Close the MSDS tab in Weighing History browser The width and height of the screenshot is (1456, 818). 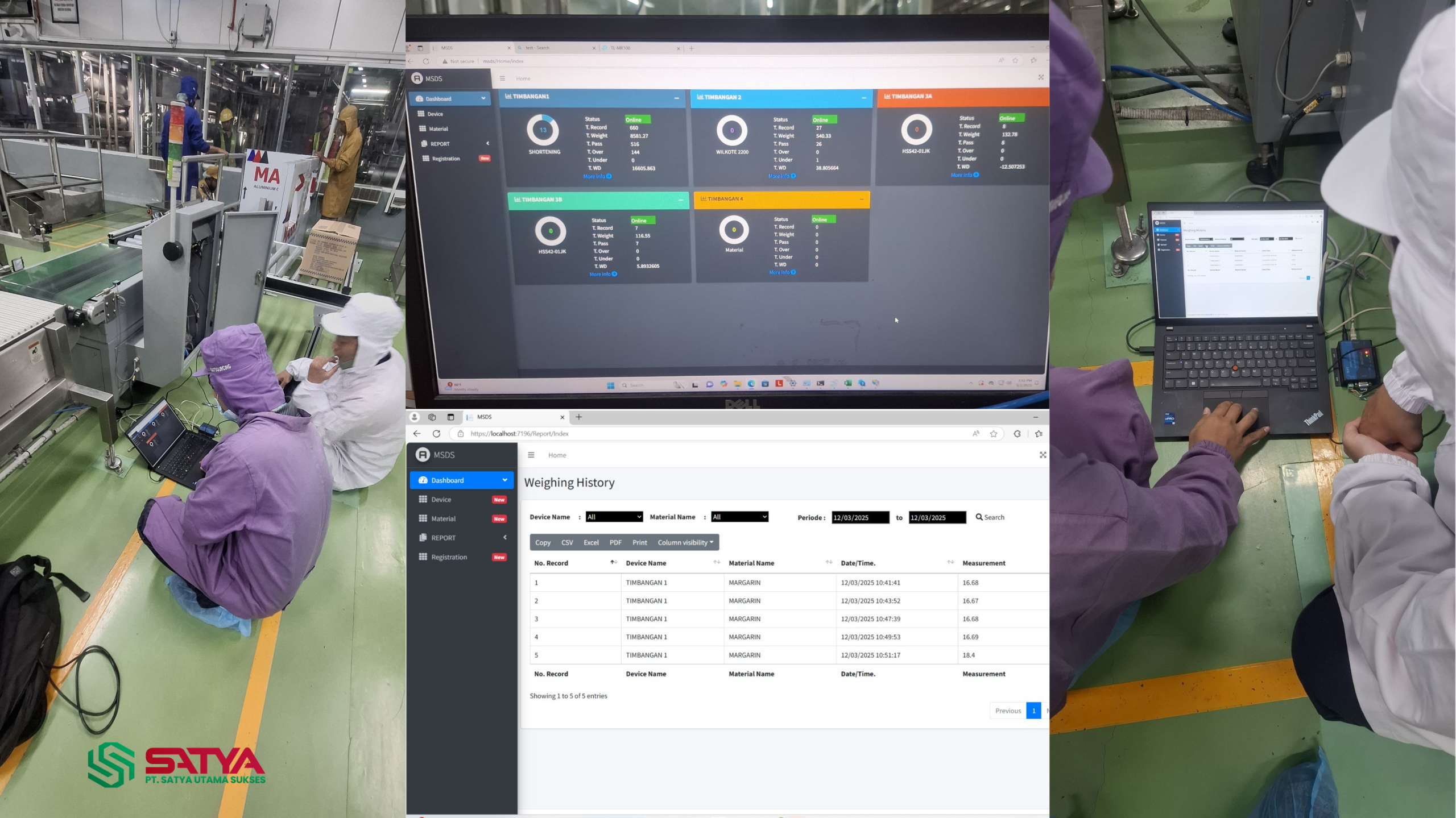(x=562, y=417)
